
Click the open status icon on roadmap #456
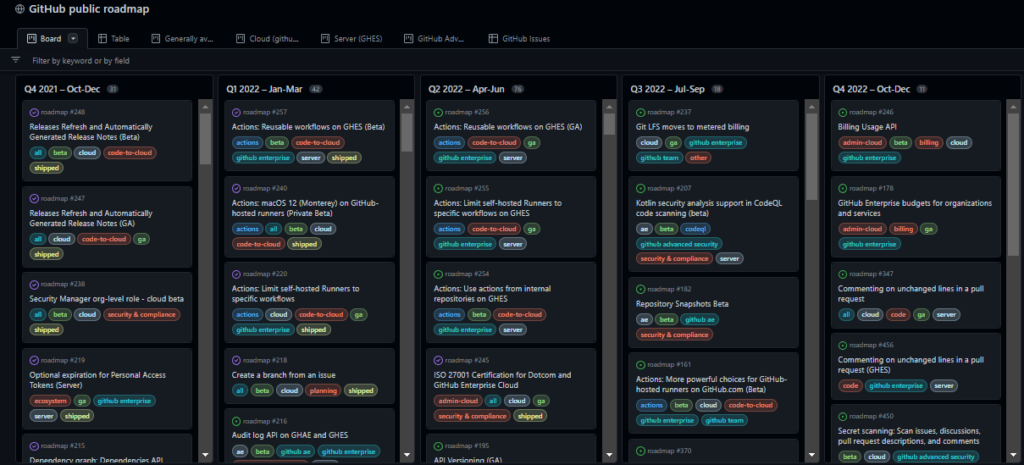point(842,345)
